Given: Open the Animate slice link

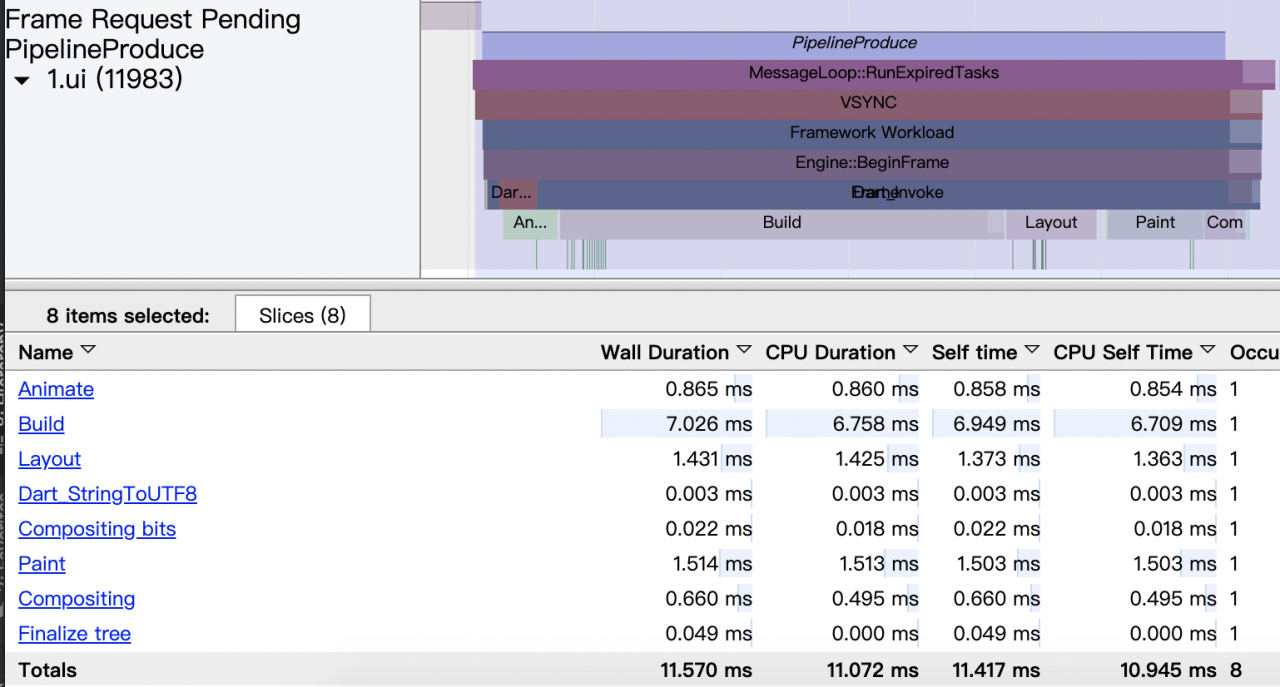Looking at the screenshot, I should pos(56,389).
